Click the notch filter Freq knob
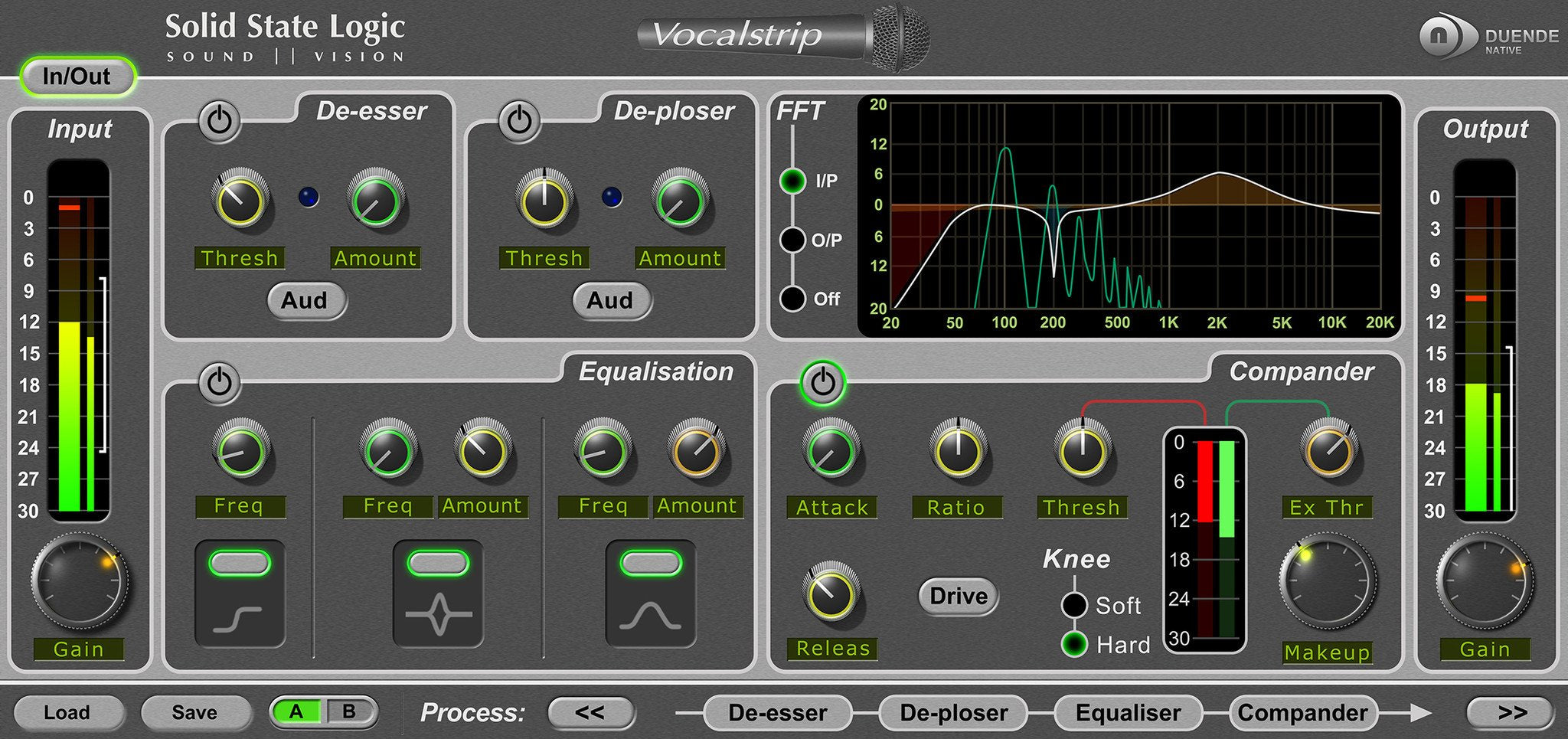 point(388,450)
